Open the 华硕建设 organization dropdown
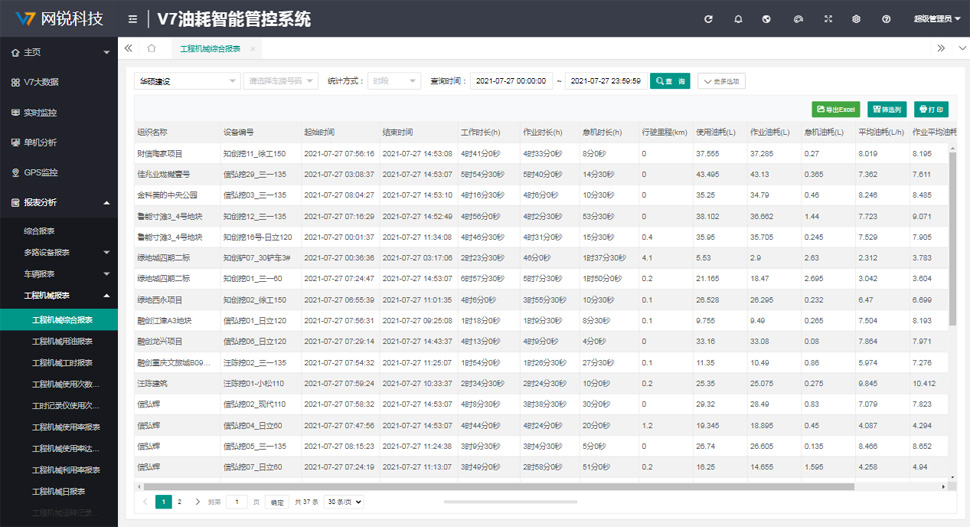This screenshot has width=970, height=527. coord(187,81)
